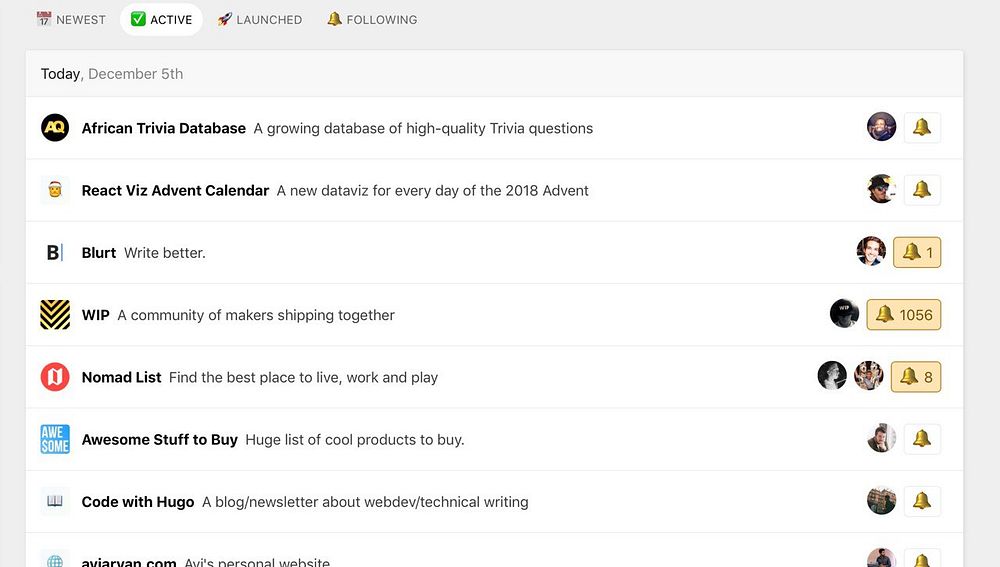
Task: Click the first Nomad List maker avatar
Action: click(833, 376)
